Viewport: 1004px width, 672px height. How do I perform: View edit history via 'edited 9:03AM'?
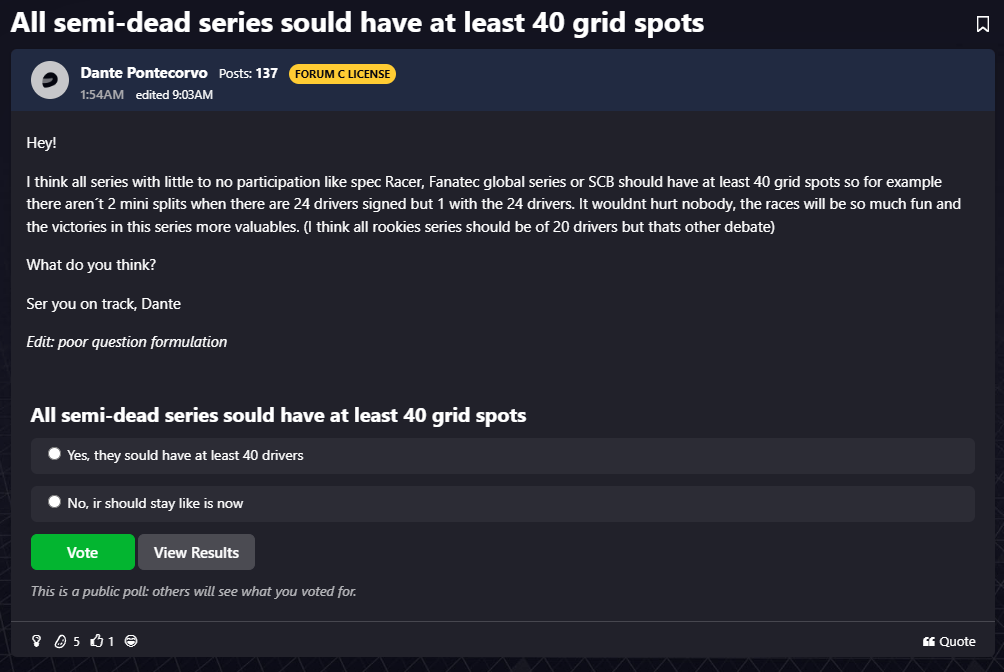[174, 95]
